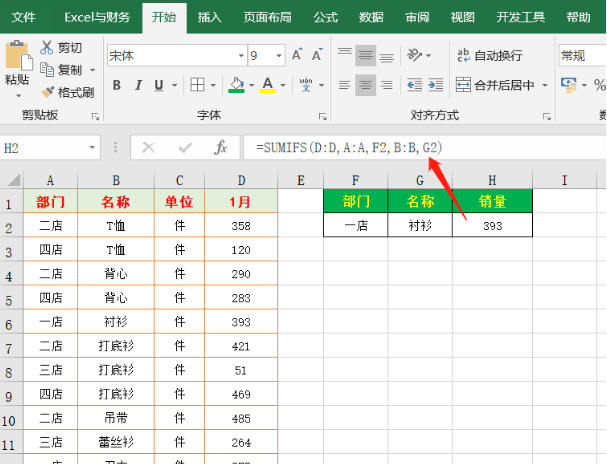Toggle Bold formatting
The height and width of the screenshot is (464, 607).
tap(117, 85)
